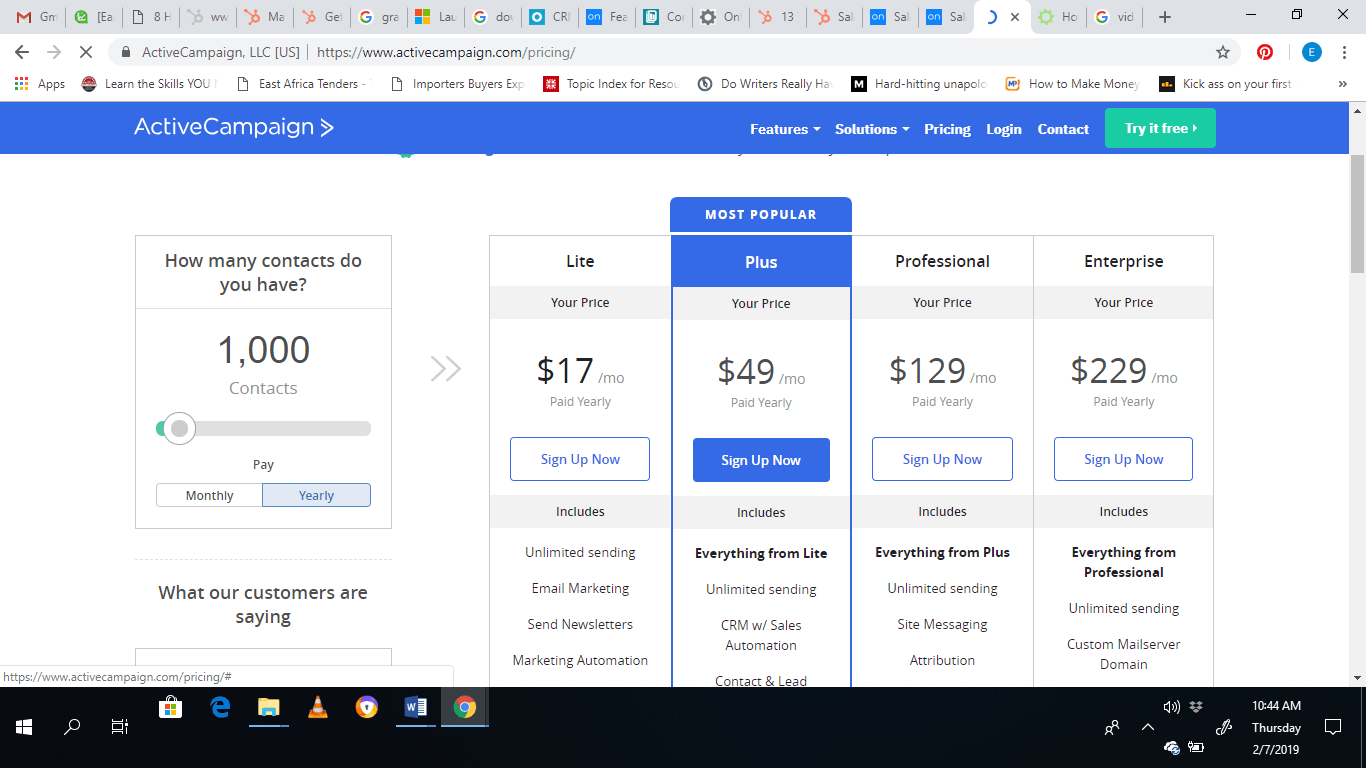Open the Contact nav link

1063,129
